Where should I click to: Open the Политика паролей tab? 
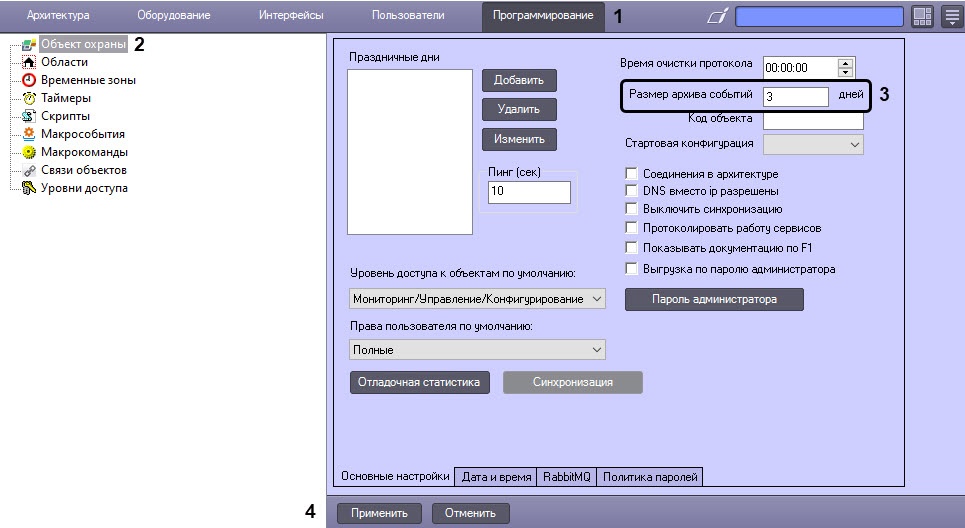pyautogui.click(x=650, y=477)
